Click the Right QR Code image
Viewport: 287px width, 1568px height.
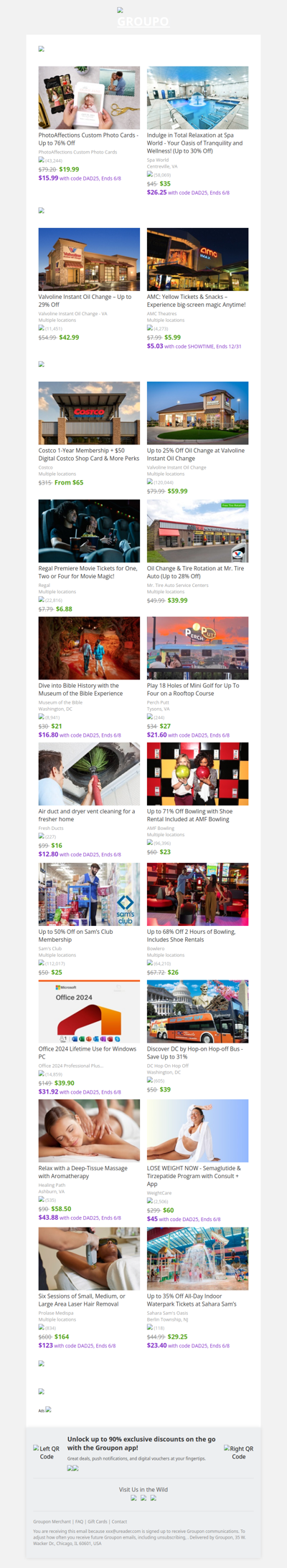point(239,1453)
